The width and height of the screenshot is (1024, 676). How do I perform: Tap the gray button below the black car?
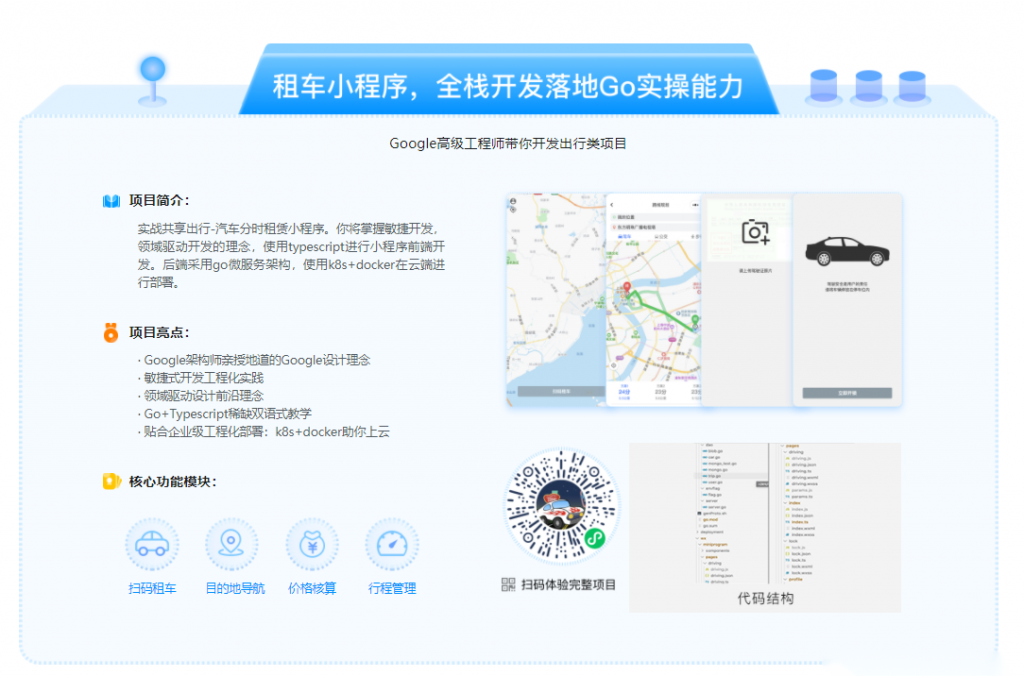[x=847, y=393]
